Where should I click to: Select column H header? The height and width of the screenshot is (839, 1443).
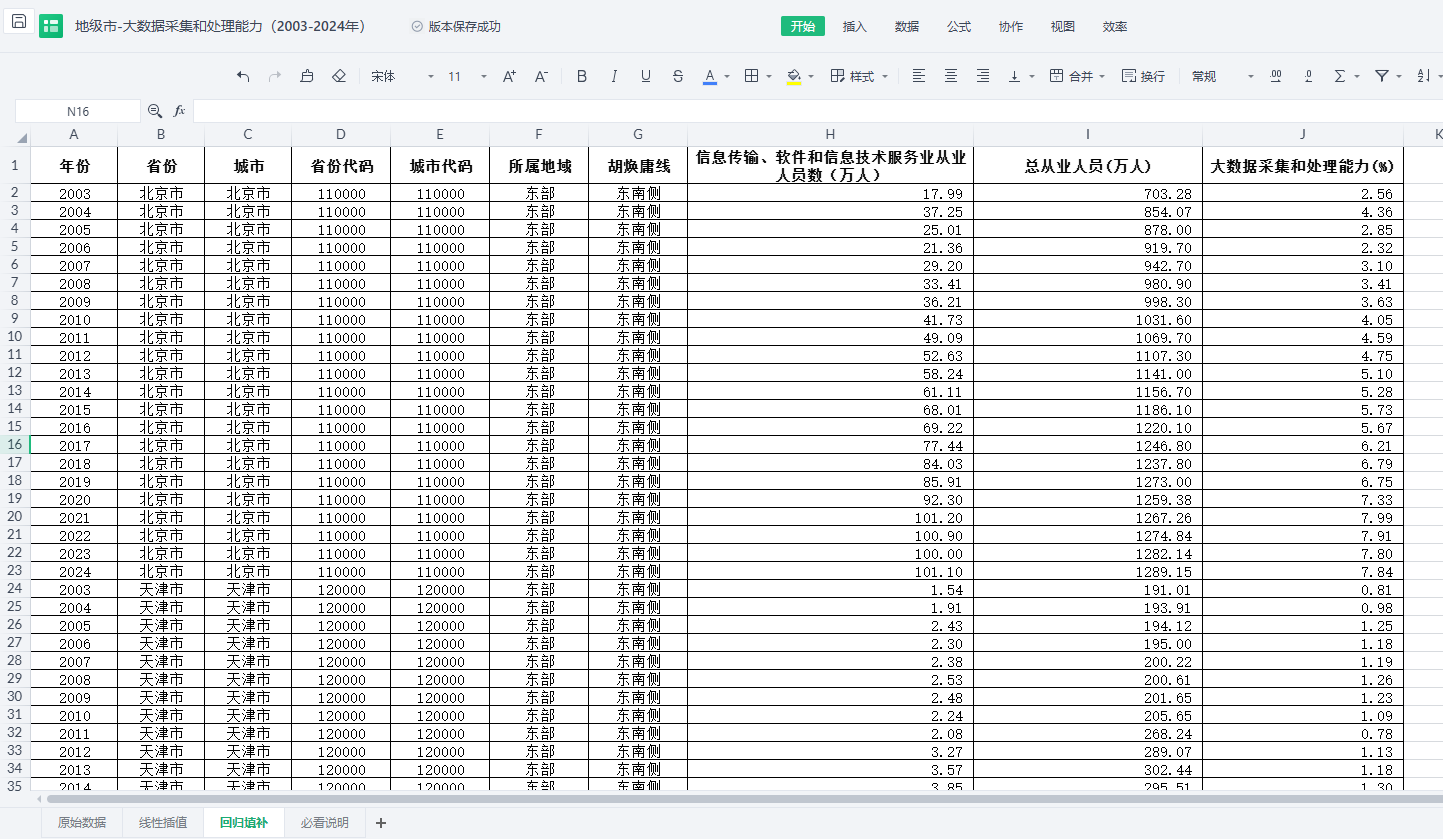[830, 135]
